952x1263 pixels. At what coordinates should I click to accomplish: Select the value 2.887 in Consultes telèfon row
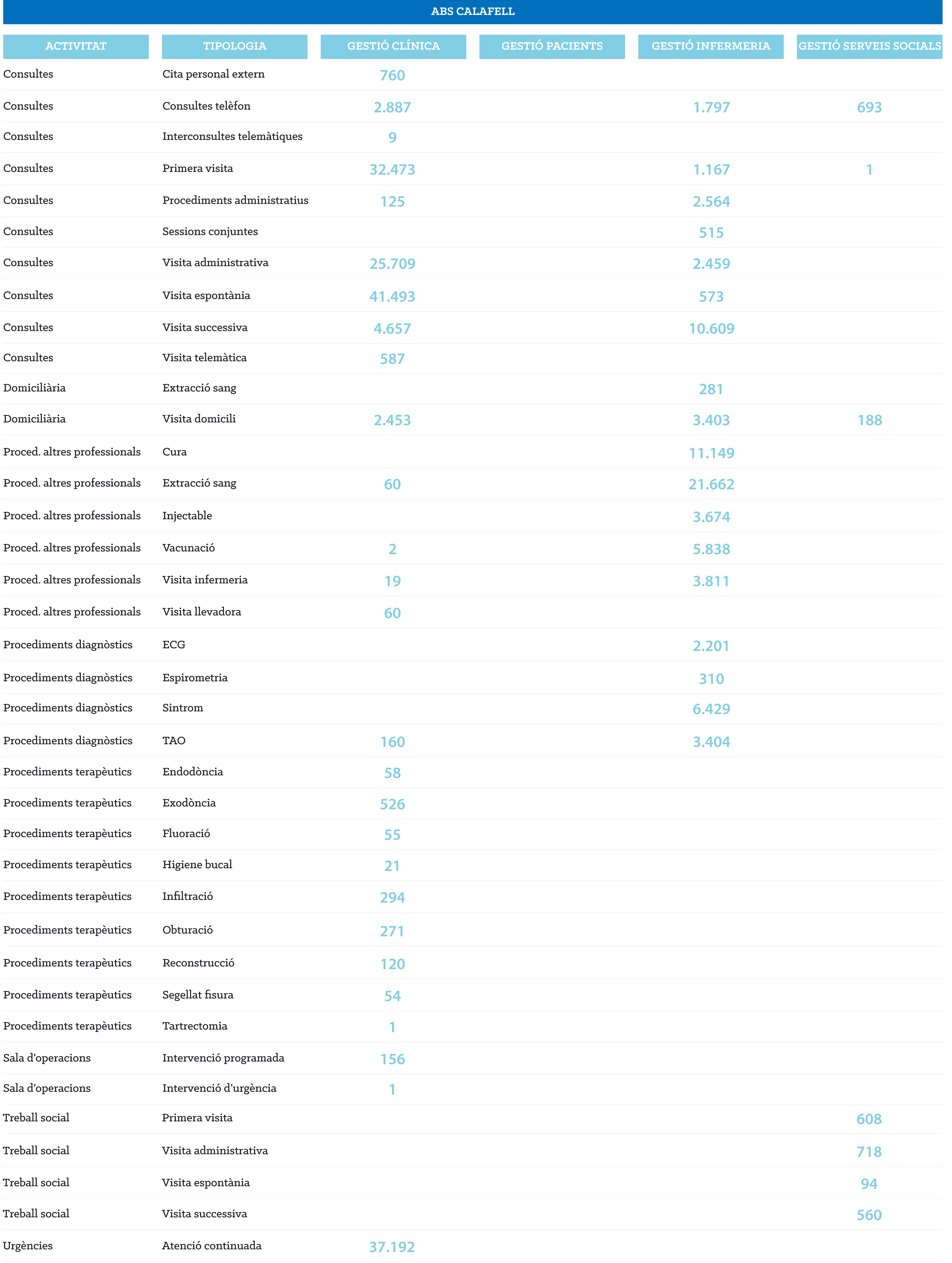[392, 107]
